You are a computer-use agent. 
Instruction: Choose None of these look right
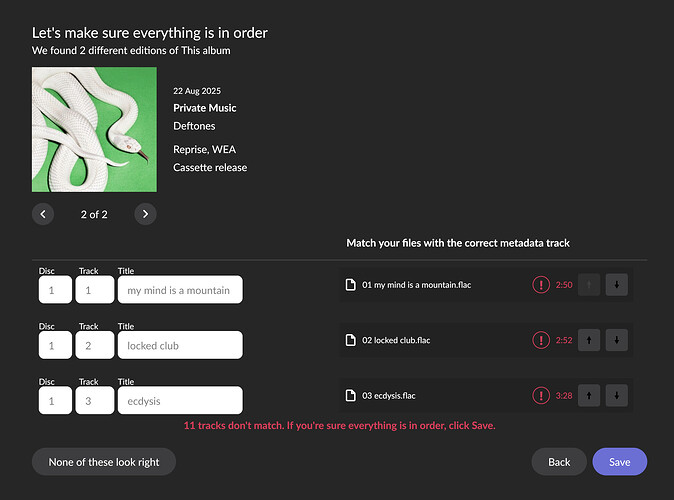(x=104, y=461)
